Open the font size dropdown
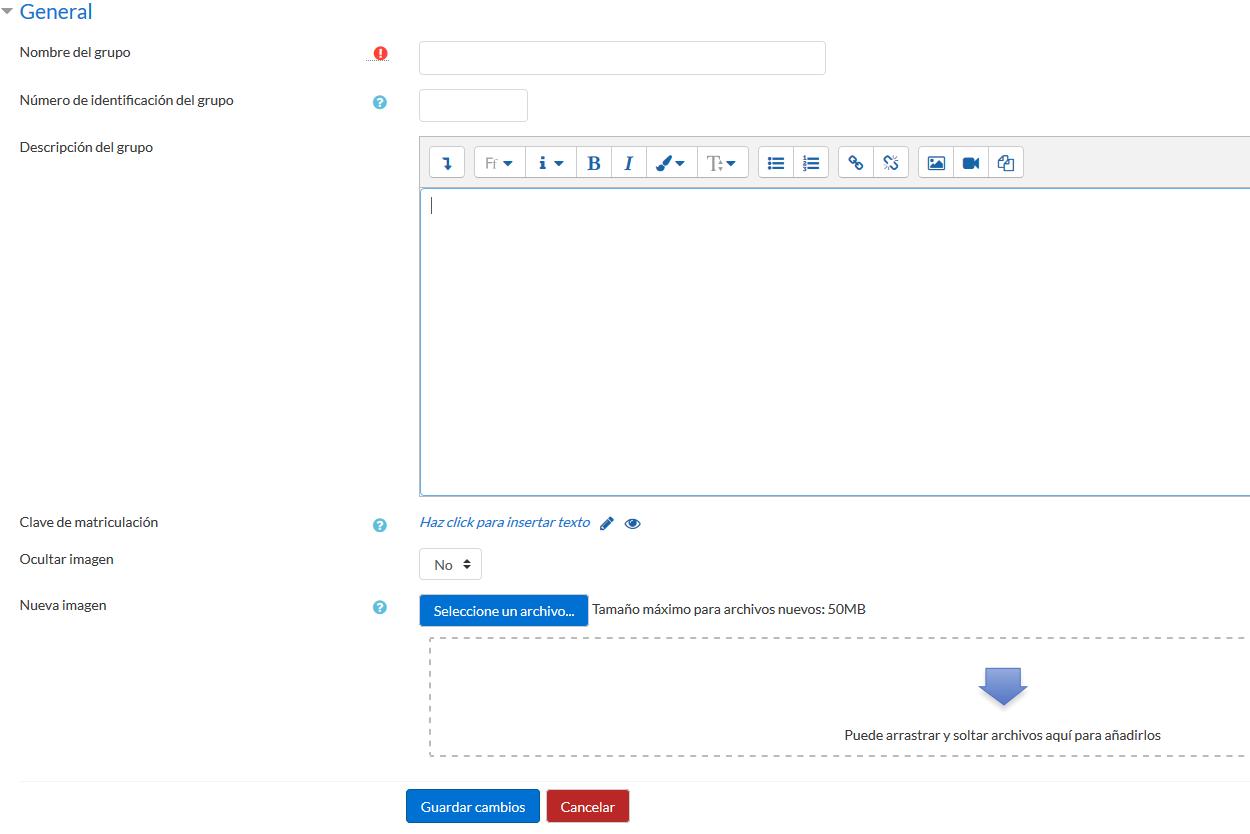Screen dimensions: 1250x834 pyautogui.click(x=722, y=162)
